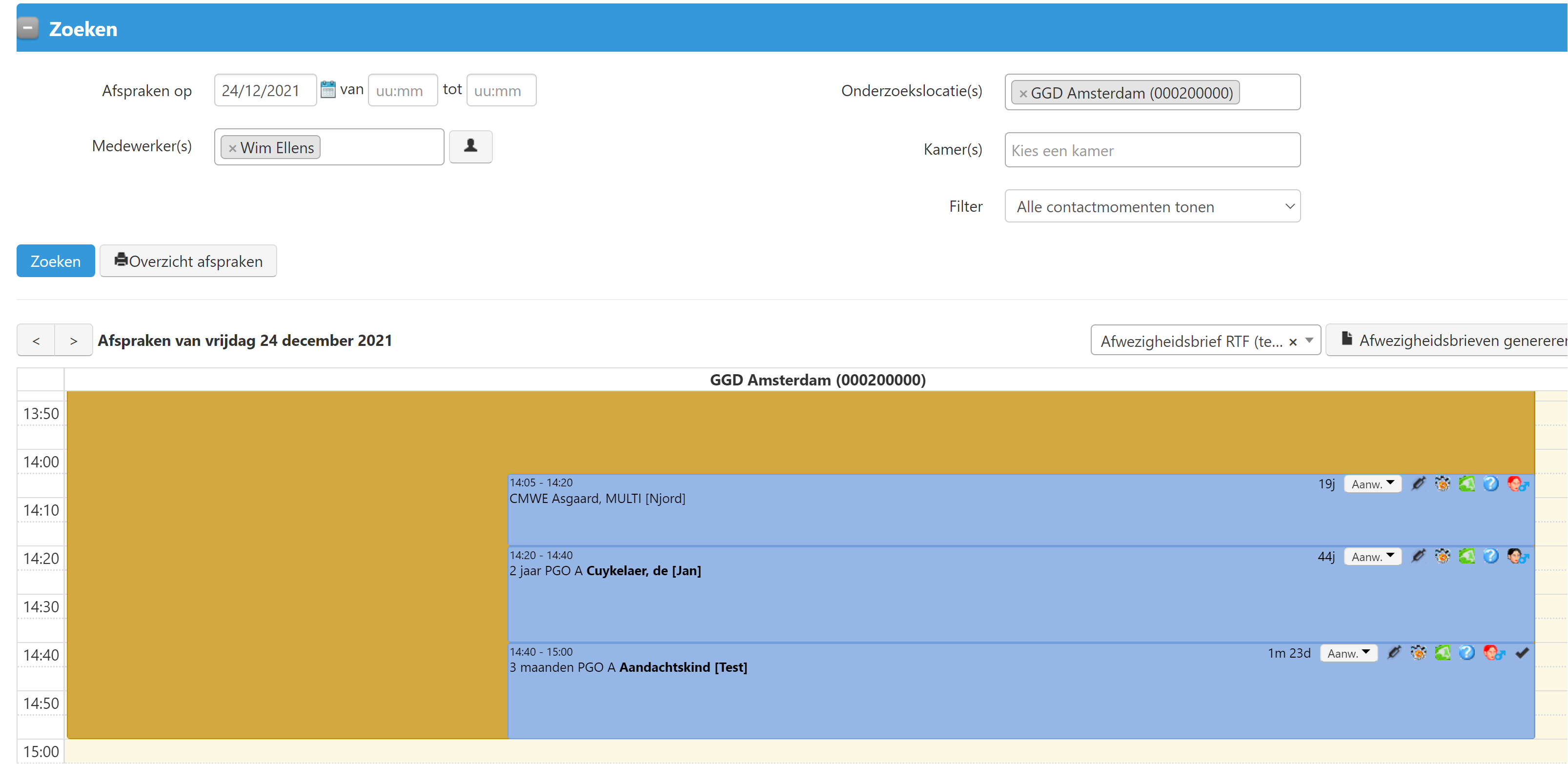This screenshot has height=764, width=1568.
Task: Collapse the Zoeken panel
Action: coord(27,28)
